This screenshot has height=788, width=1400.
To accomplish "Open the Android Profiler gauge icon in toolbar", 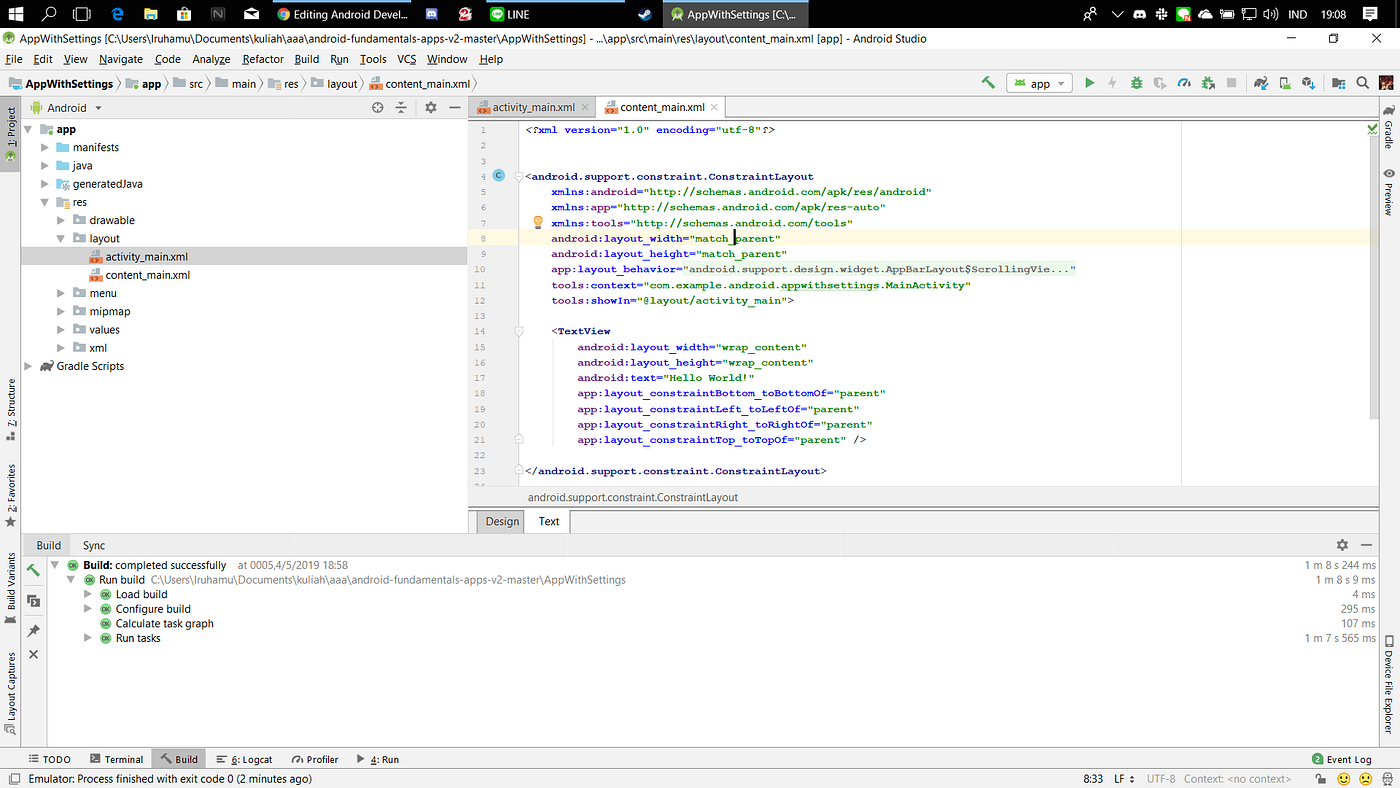I will pos(1184,84).
